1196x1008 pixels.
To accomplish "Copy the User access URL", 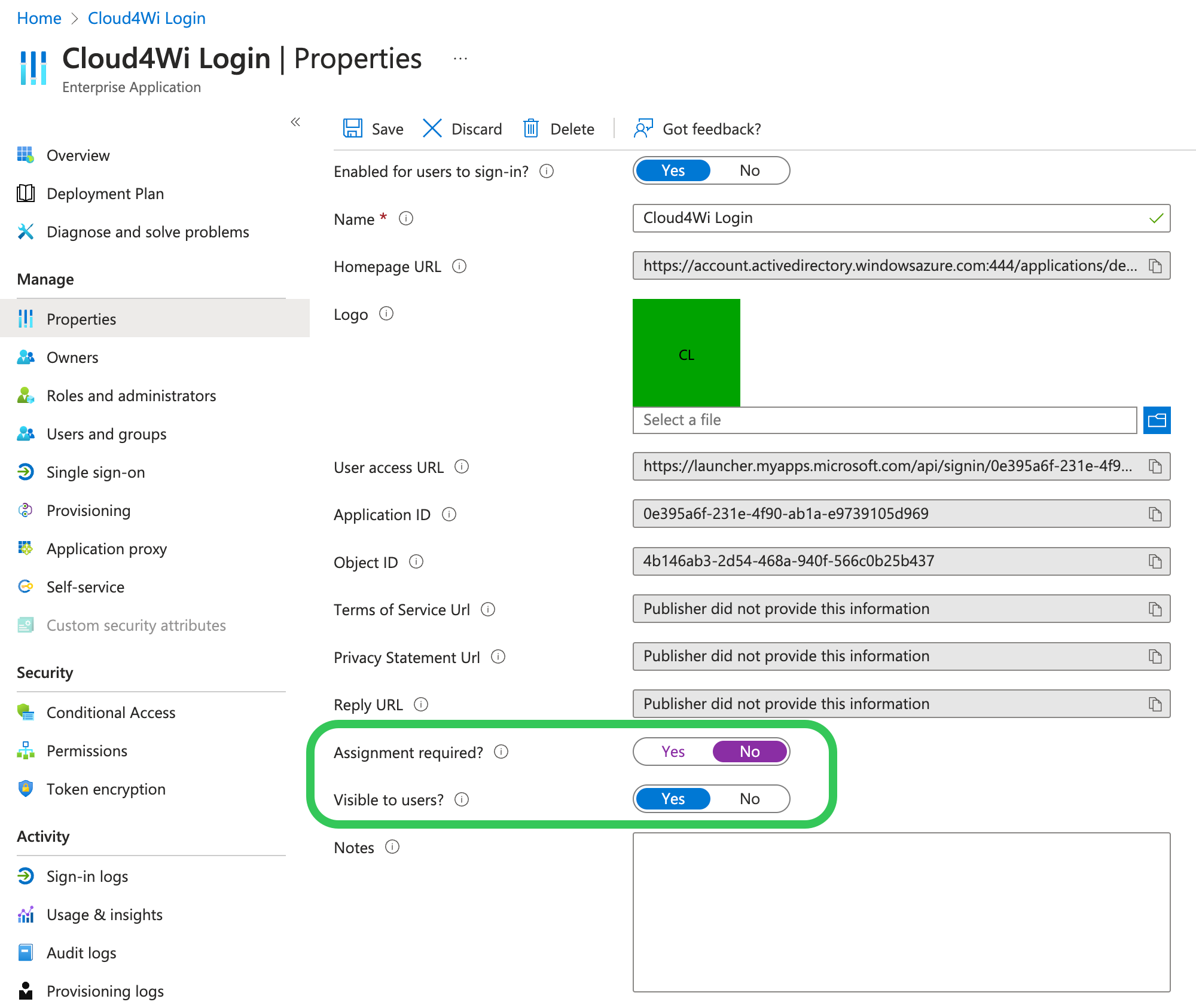I will [1155, 466].
